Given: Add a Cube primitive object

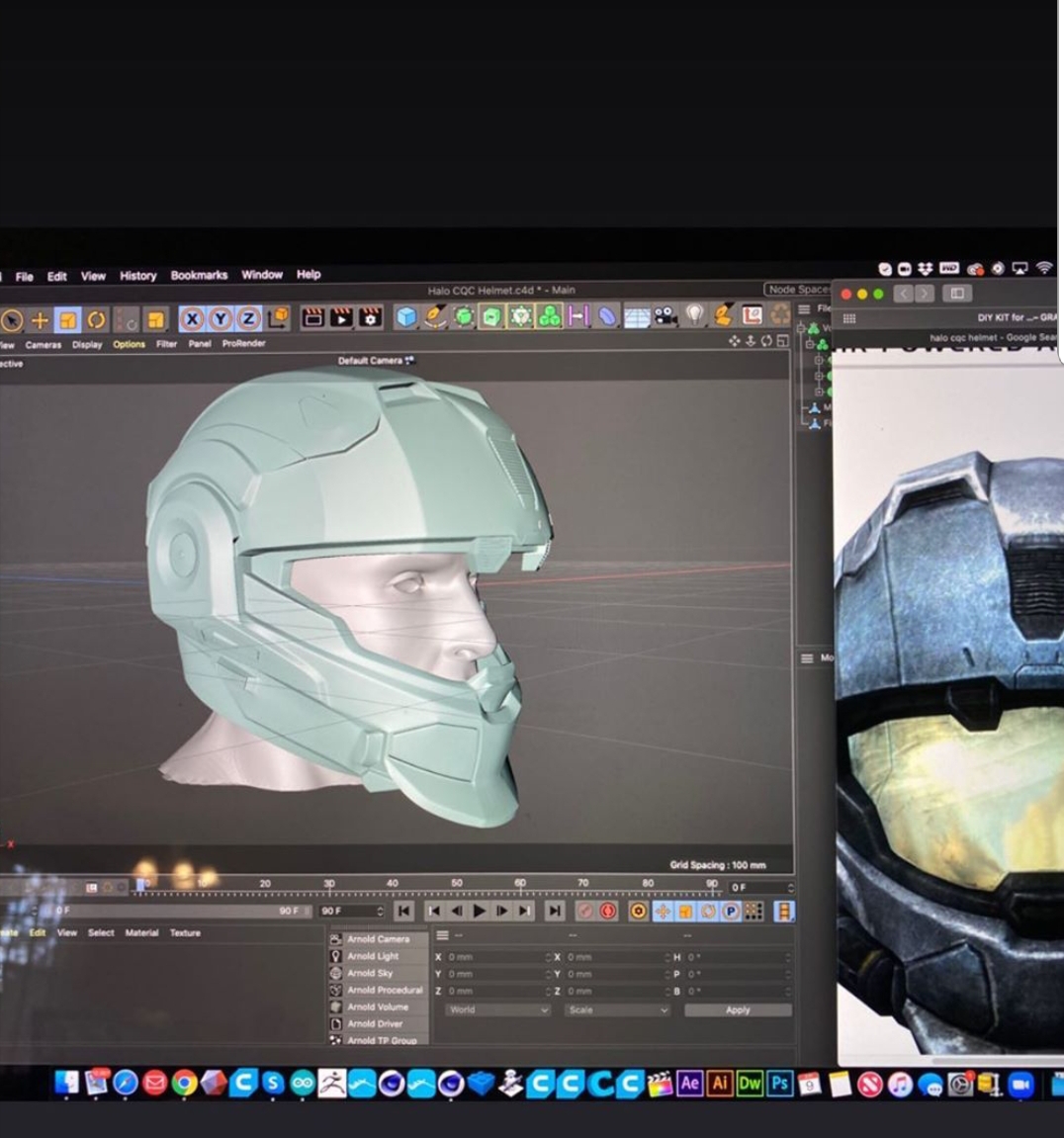Looking at the screenshot, I should (405, 317).
